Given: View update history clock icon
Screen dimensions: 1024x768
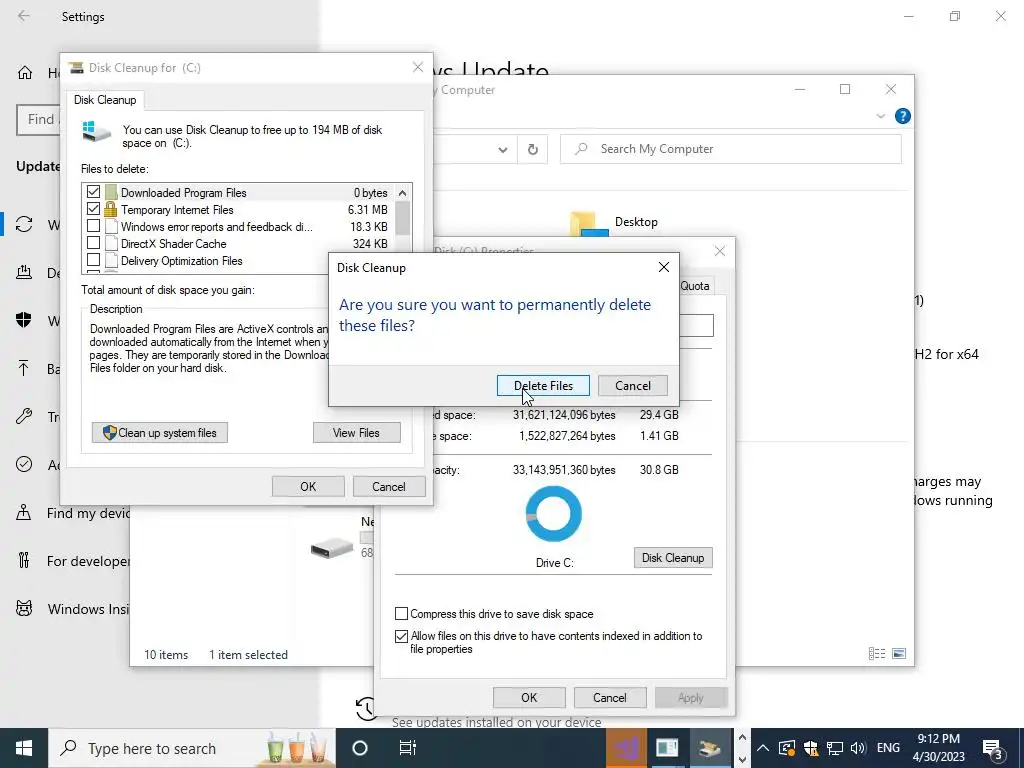Looking at the screenshot, I should click(x=366, y=708).
